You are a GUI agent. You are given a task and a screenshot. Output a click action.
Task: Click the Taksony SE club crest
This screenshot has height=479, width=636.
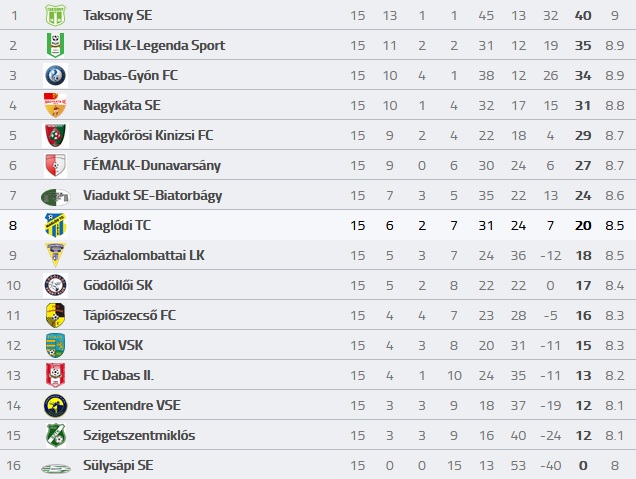pyautogui.click(x=55, y=15)
